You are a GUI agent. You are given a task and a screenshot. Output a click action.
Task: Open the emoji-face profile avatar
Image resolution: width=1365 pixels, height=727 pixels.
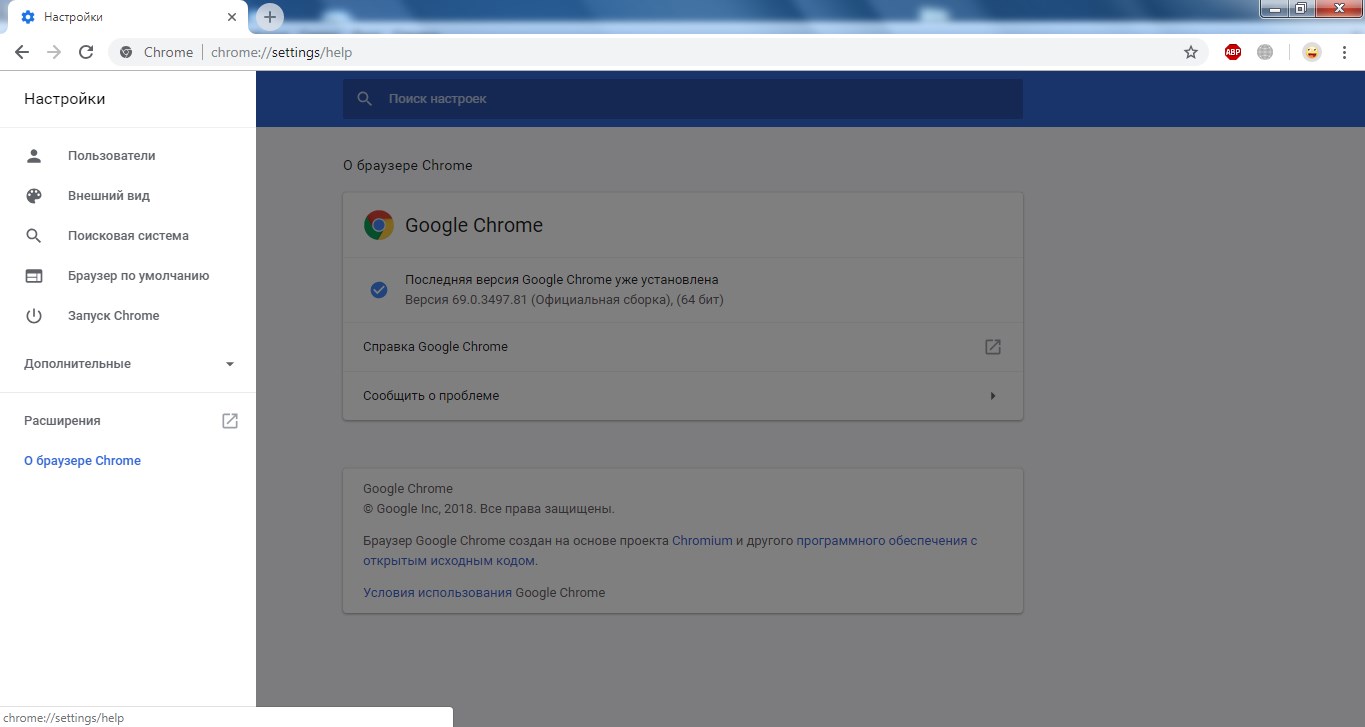pyautogui.click(x=1312, y=52)
